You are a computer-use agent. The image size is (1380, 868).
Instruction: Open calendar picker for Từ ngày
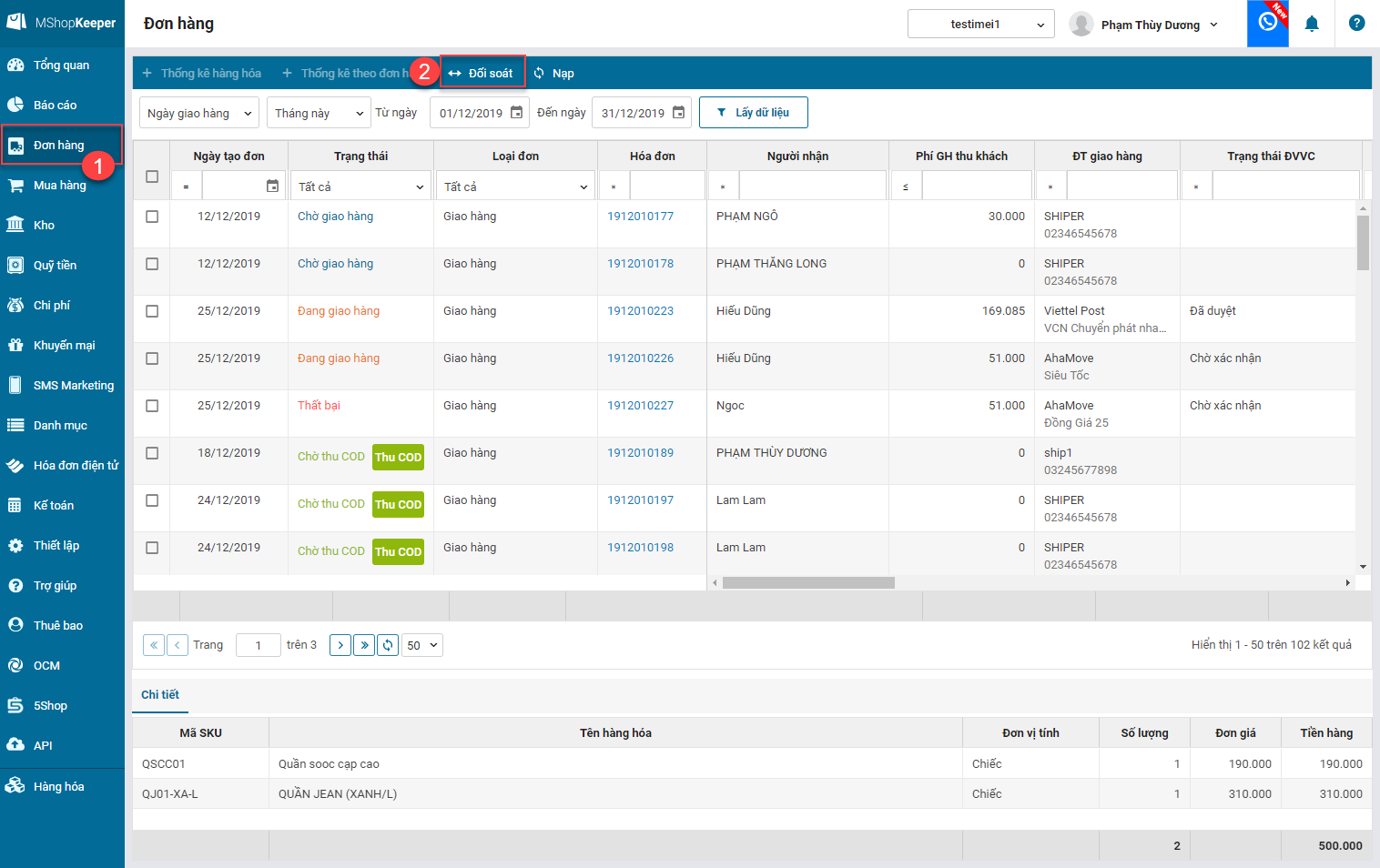(516, 113)
